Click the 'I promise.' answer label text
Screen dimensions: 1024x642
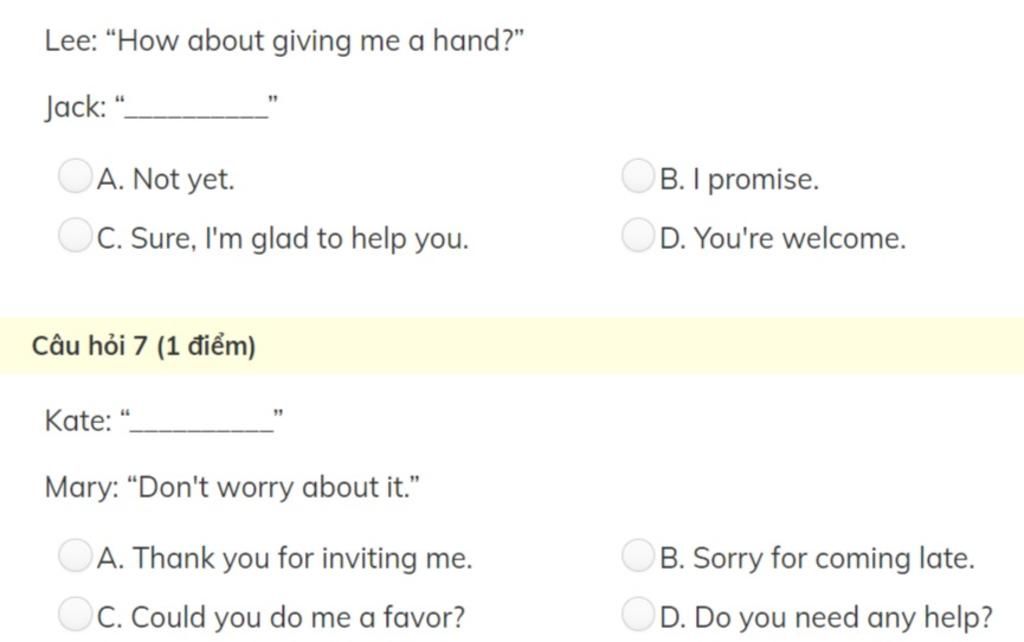pyautogui.click(x=756, y=180)
